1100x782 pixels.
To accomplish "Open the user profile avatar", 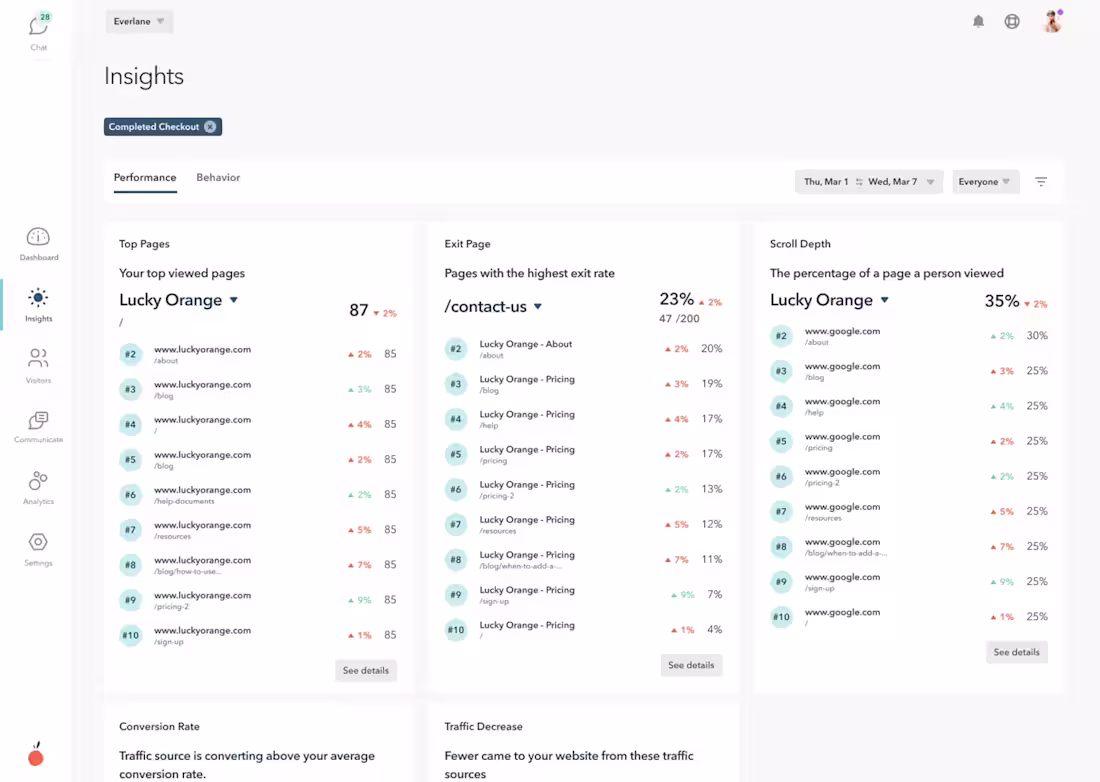I will [1052, 21].
